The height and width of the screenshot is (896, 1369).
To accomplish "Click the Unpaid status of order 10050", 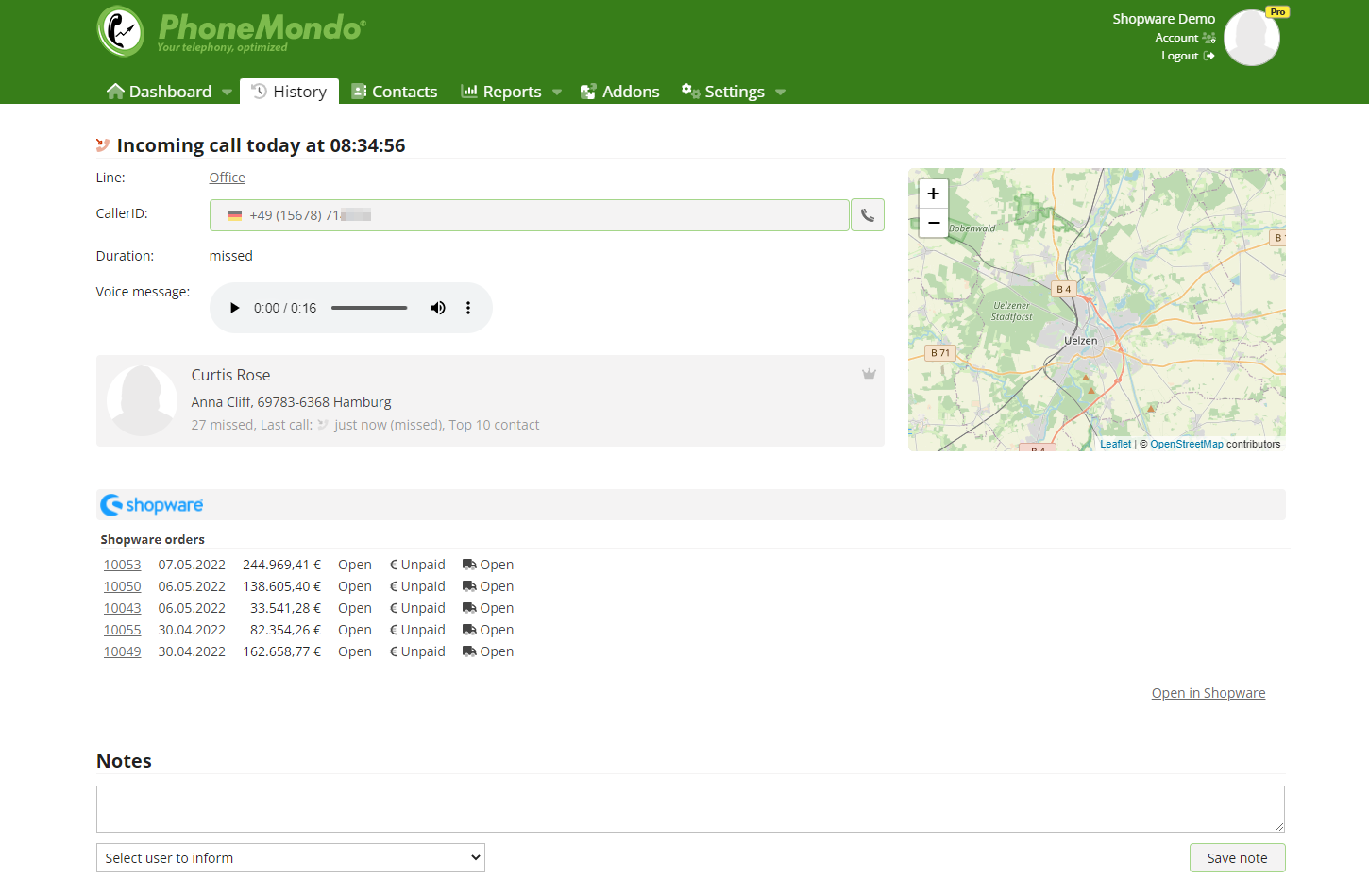I will [x=417, y=586].
